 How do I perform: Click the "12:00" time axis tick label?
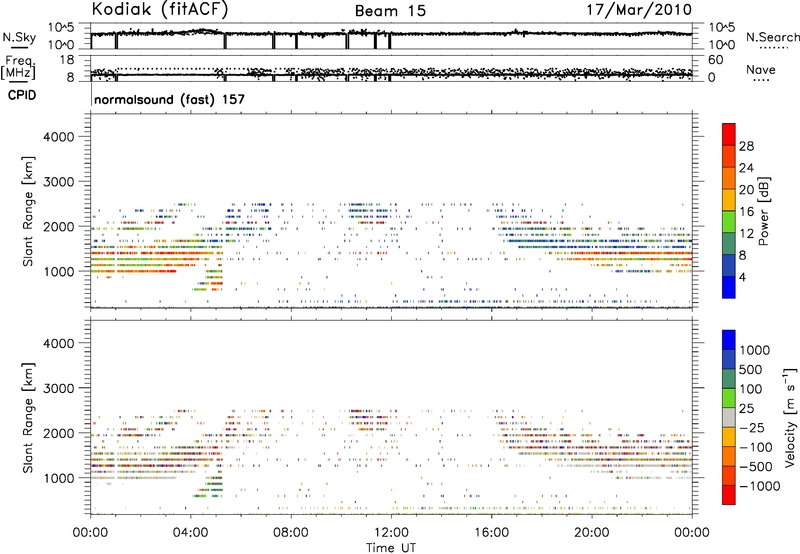[391, 533]
